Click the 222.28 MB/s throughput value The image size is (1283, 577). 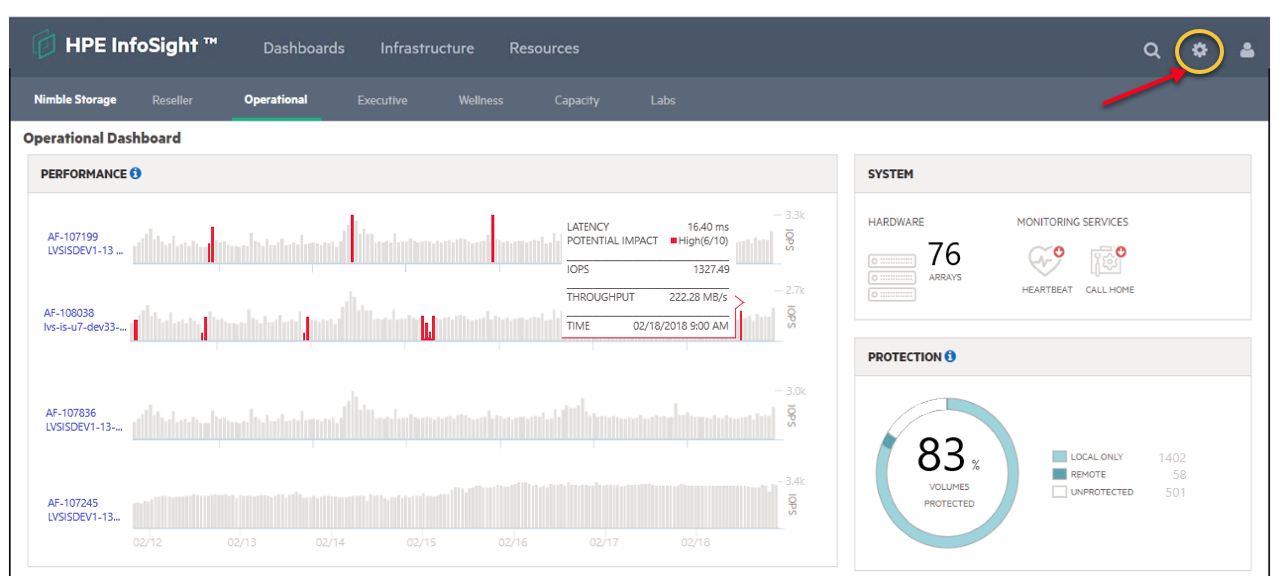(699, 297)
